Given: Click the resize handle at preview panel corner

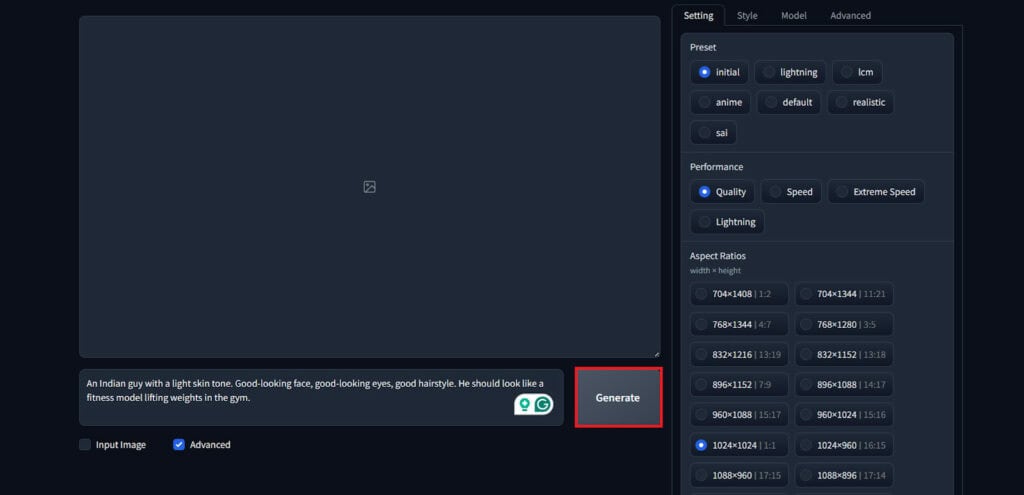Looking at the screenshot, I should 656,353.
